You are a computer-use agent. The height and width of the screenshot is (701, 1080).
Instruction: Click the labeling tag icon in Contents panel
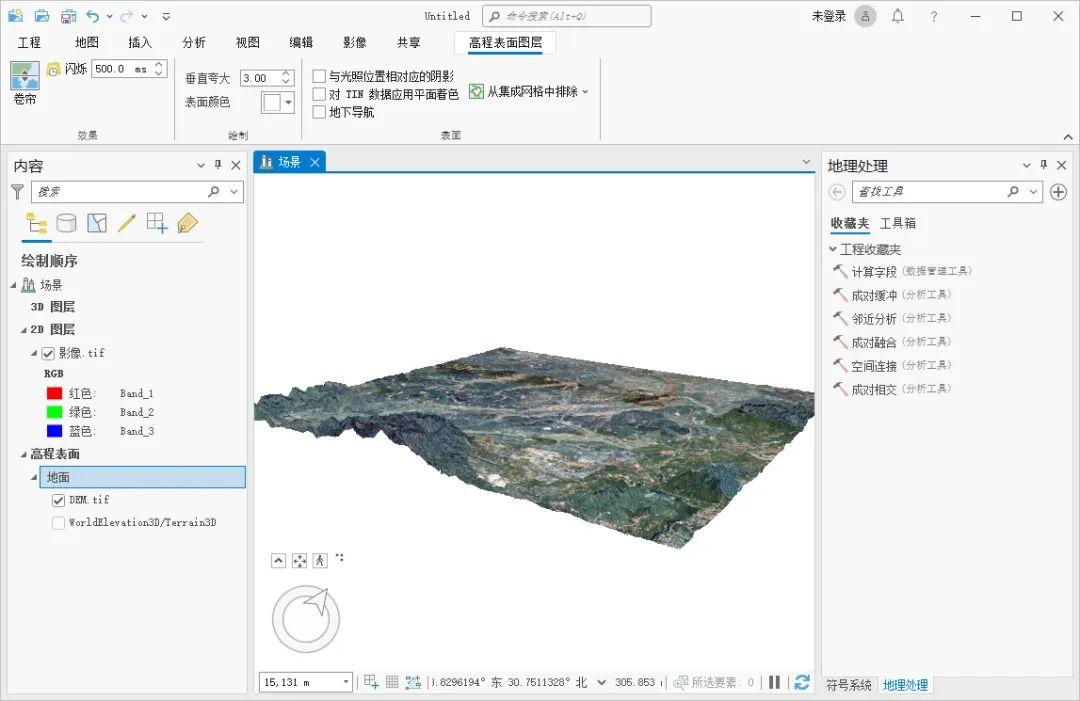point(186,223)
